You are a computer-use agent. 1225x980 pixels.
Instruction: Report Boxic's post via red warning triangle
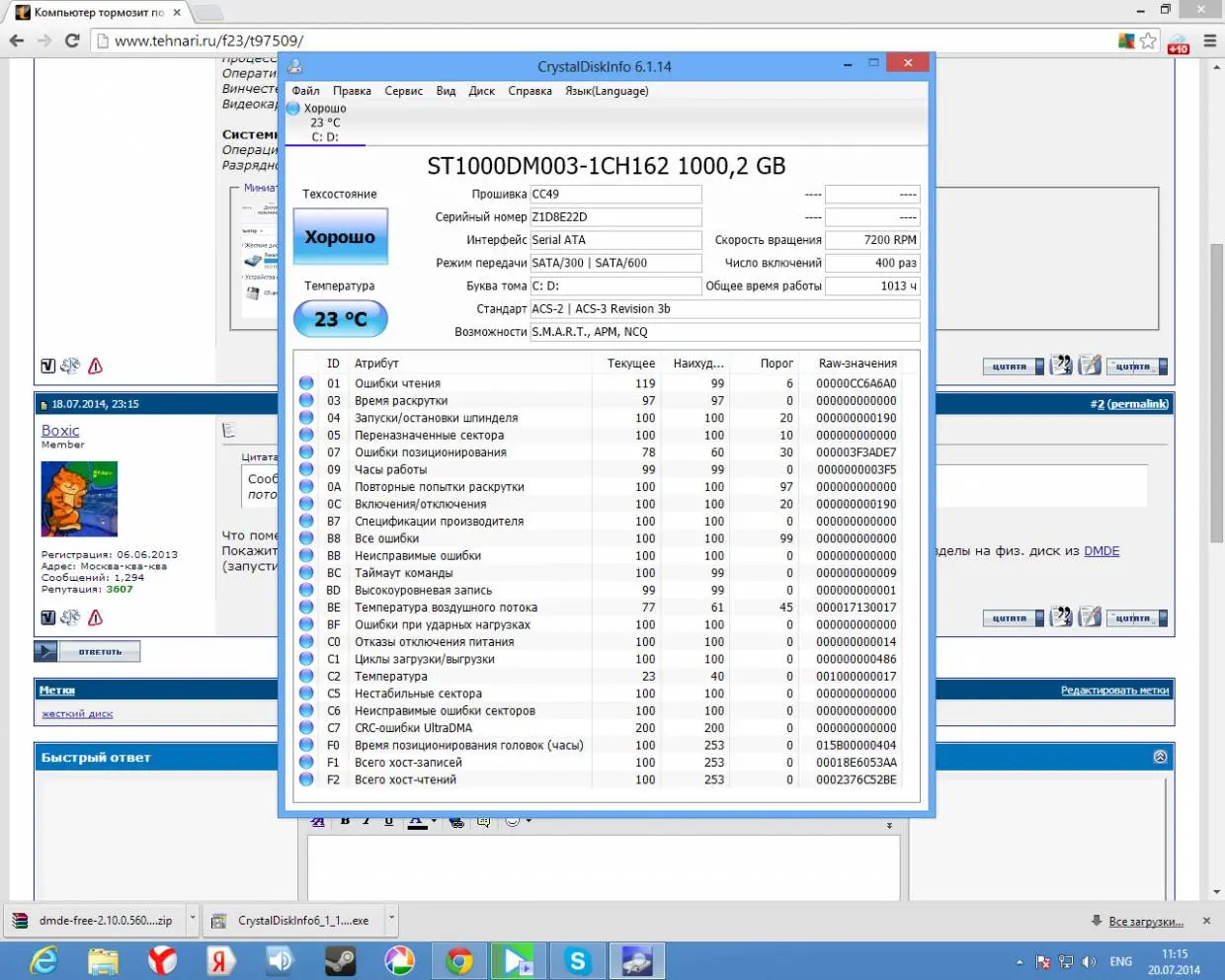95,617
